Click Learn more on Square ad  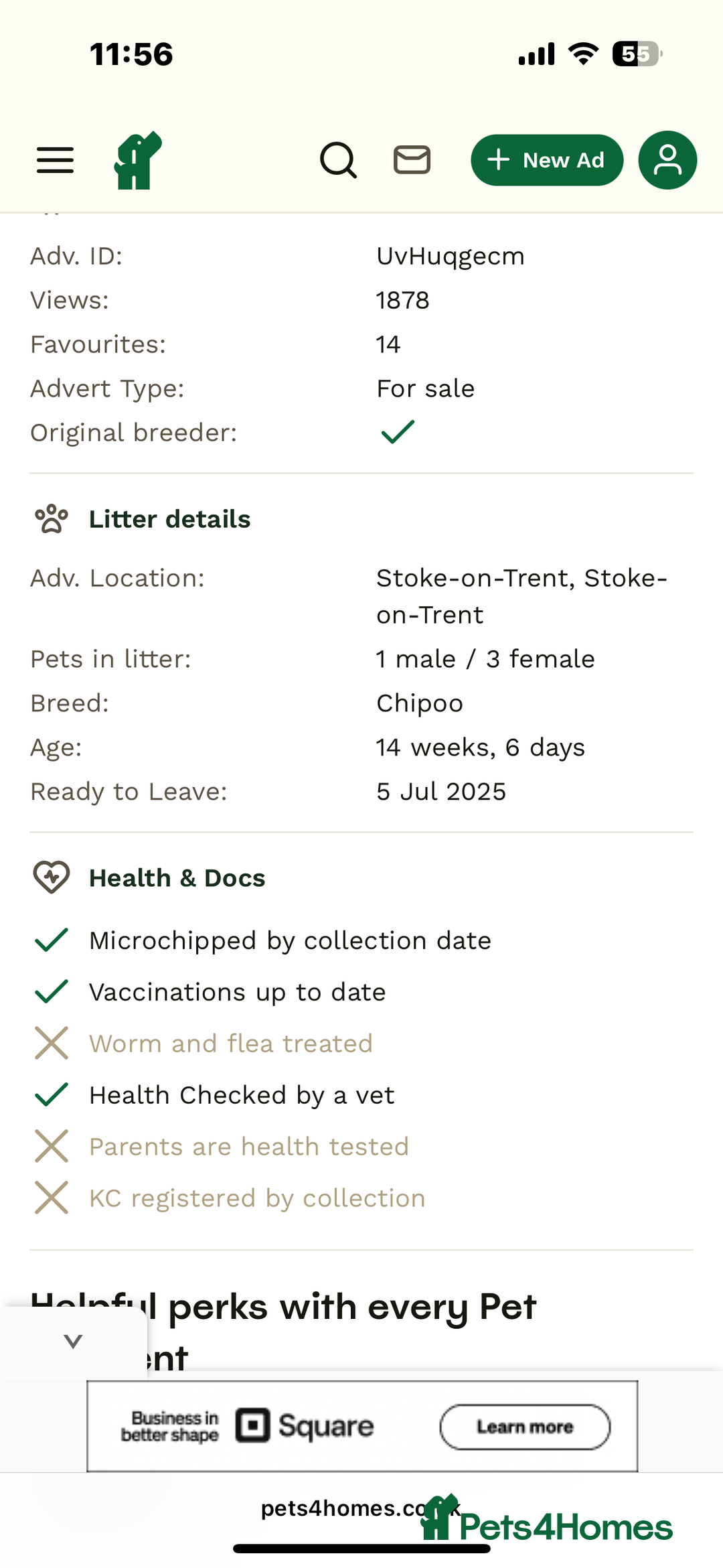click(525, 1427)
